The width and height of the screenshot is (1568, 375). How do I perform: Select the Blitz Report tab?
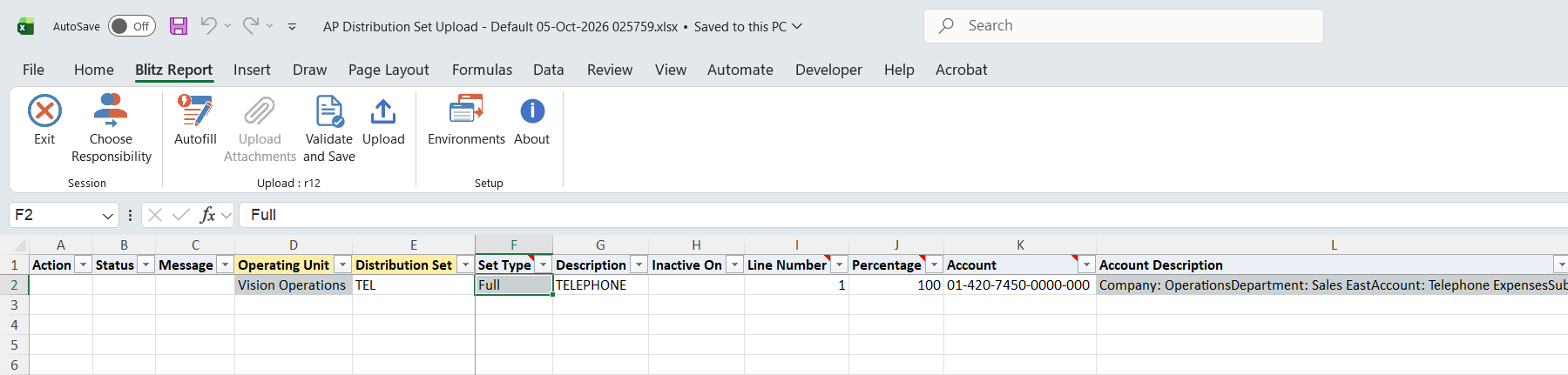[173, 70]
